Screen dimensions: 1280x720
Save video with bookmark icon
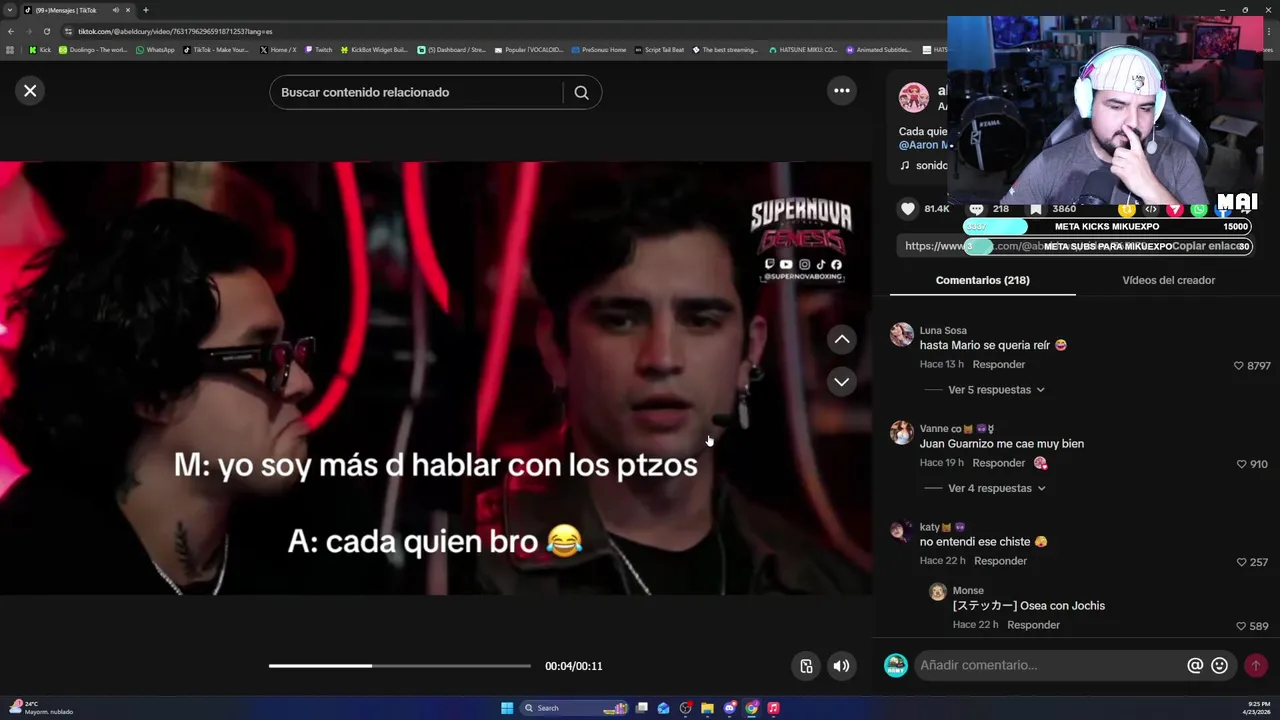tap(1036, 208)
